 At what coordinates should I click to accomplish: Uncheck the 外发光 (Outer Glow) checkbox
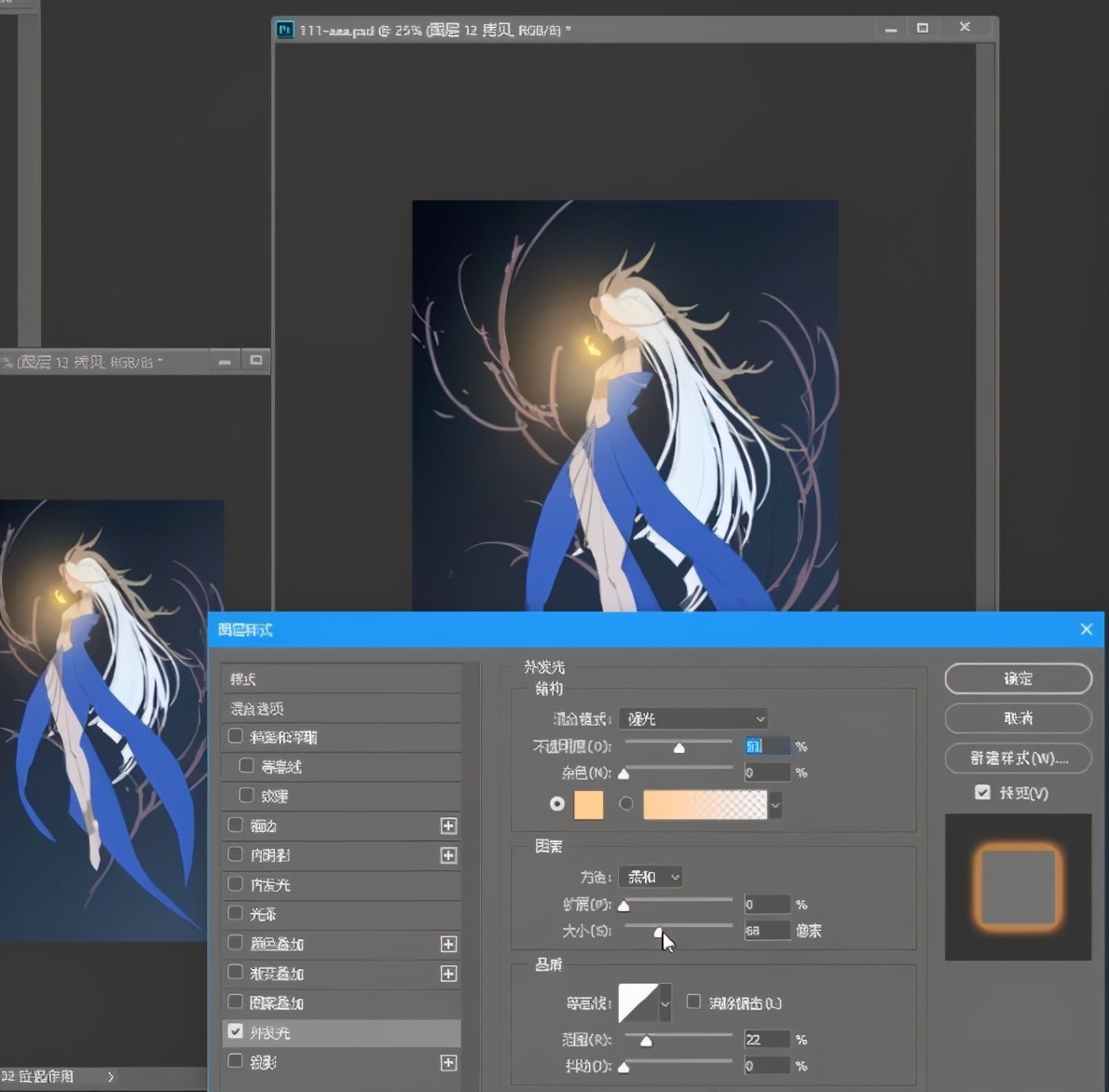(x=236, y=1031)
